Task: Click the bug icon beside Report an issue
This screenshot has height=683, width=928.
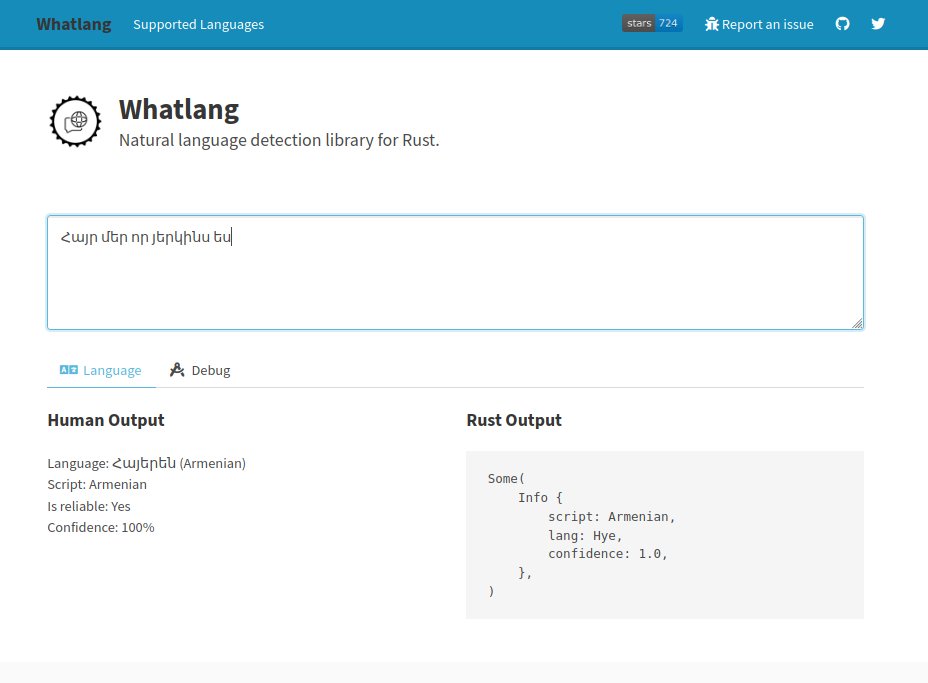Action: [711, 24]
